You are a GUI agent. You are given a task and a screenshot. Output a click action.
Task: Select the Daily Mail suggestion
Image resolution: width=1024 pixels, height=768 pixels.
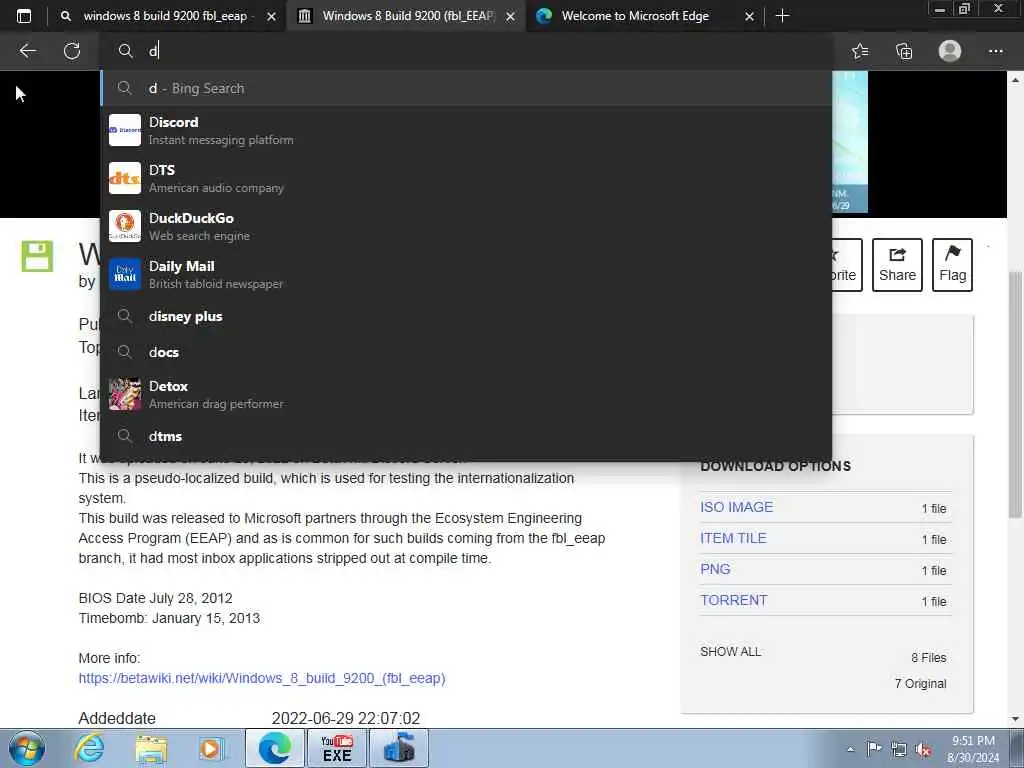coord(466,274)
